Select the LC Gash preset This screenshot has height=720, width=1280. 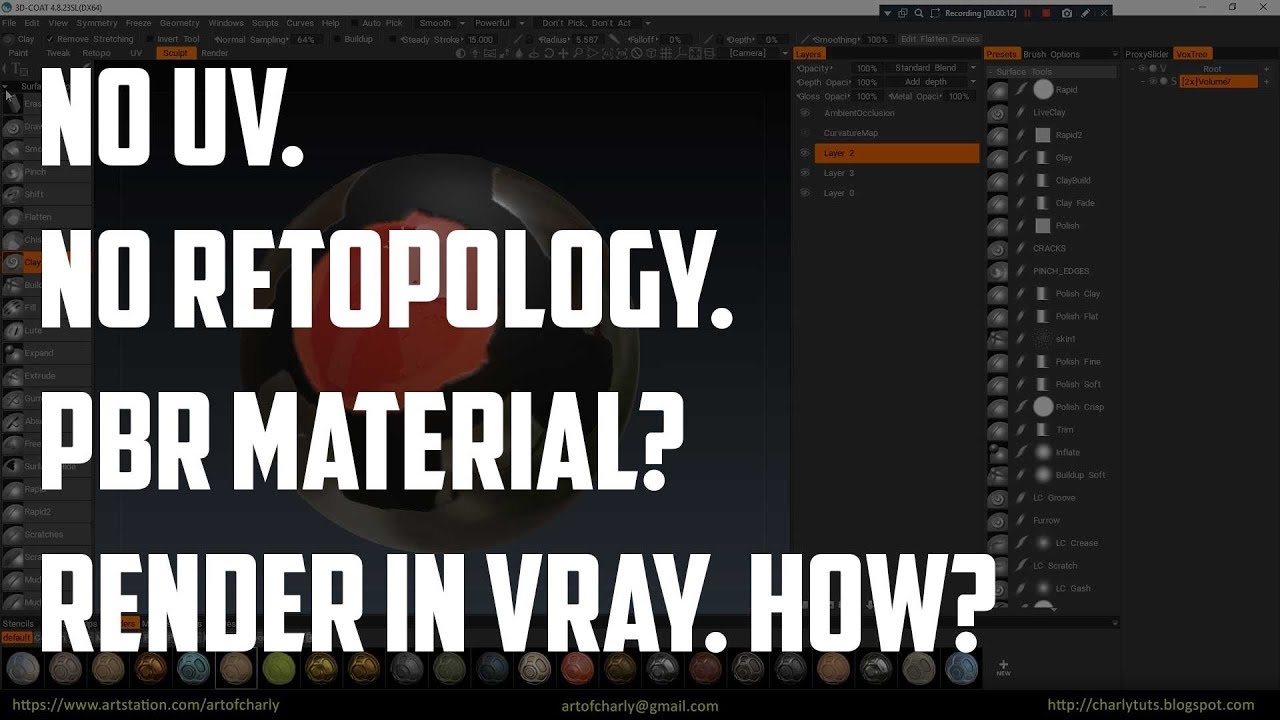pos(1073,589)
